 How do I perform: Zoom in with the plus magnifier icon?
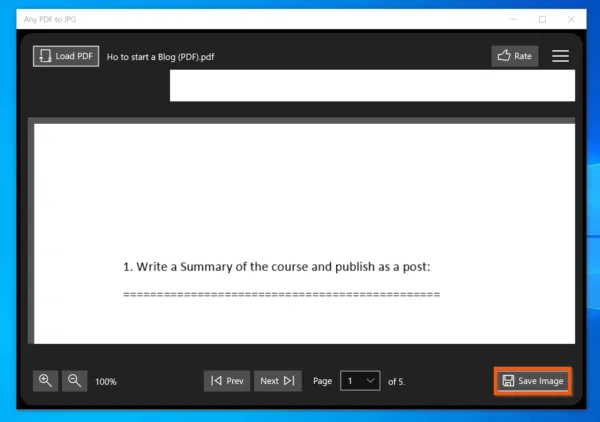[x=46, y=381]
